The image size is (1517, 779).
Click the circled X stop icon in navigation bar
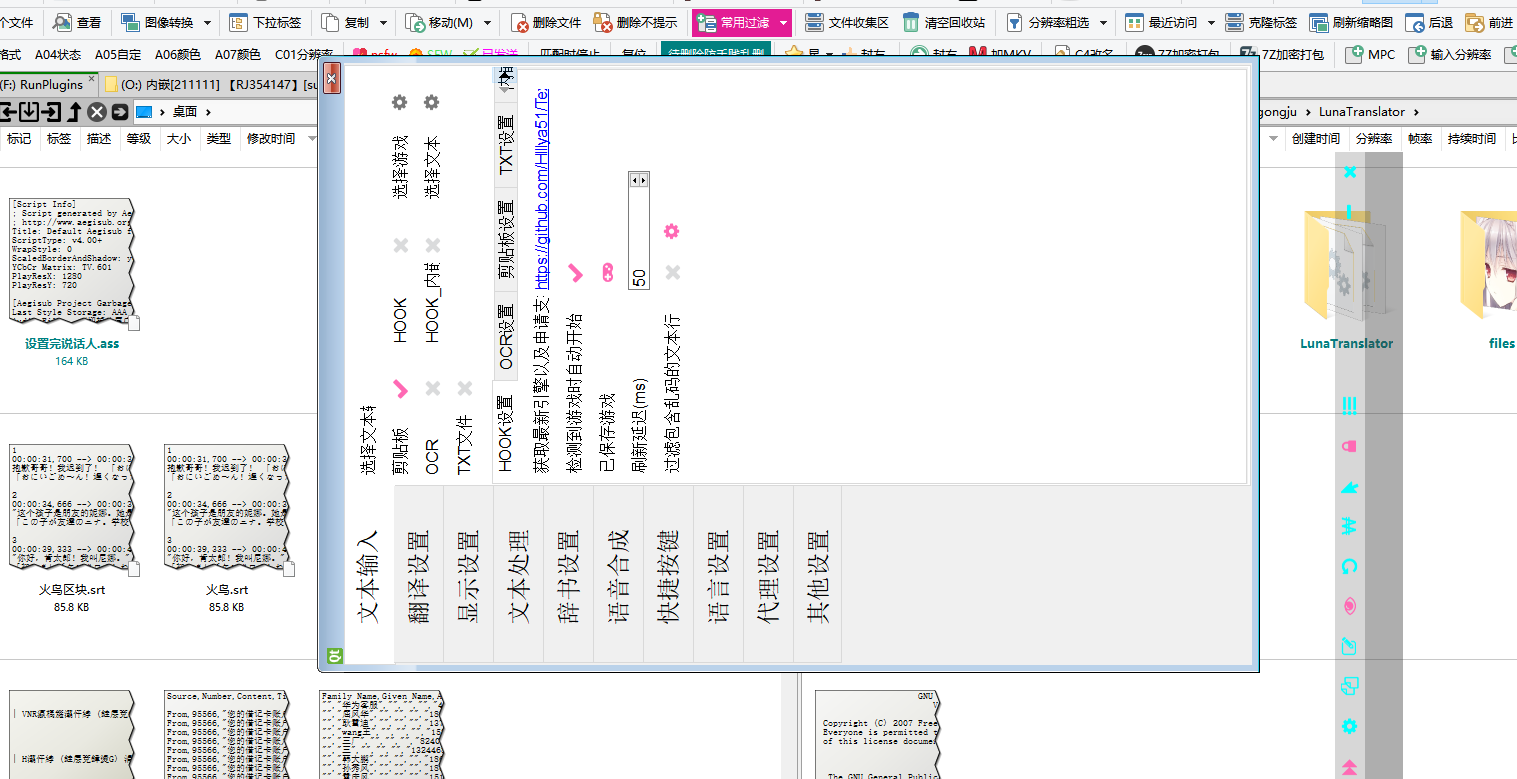pos(97,111)
